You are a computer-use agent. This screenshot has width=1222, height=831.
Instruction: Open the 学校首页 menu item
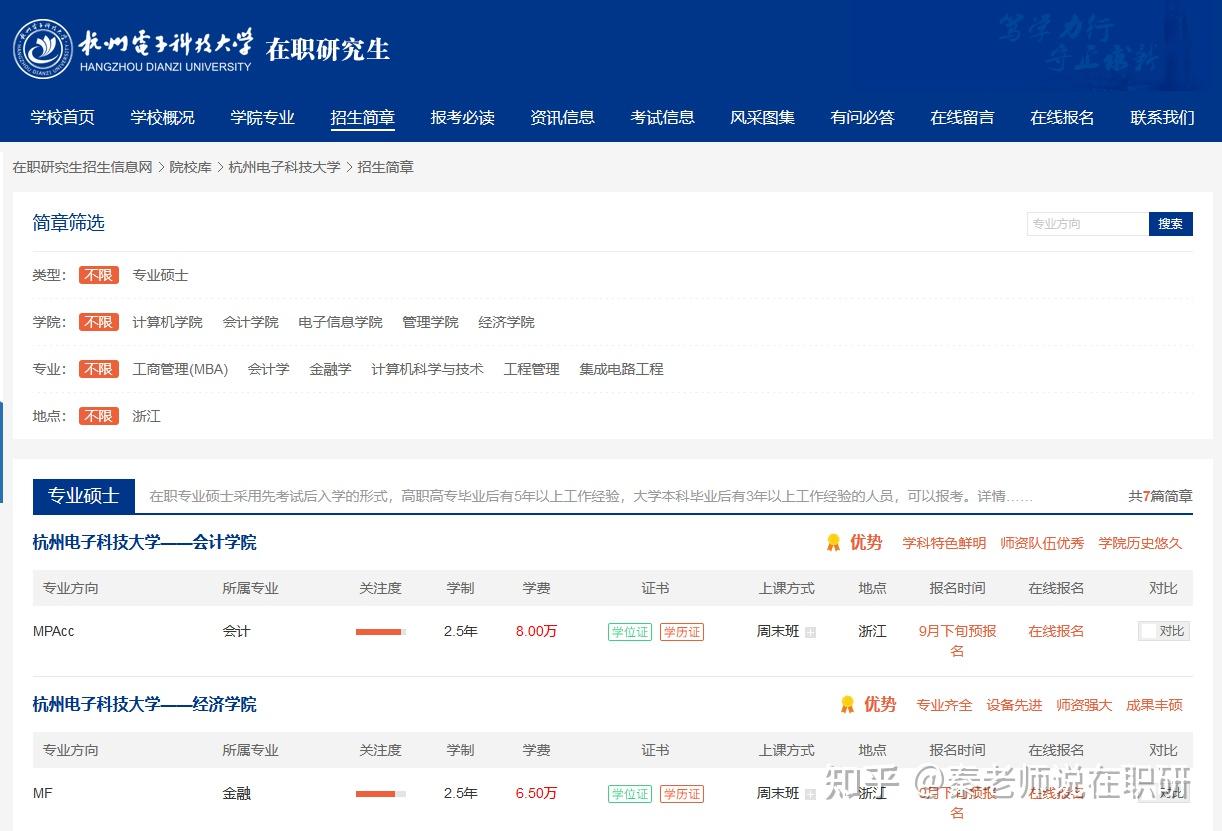coord(63,117)
